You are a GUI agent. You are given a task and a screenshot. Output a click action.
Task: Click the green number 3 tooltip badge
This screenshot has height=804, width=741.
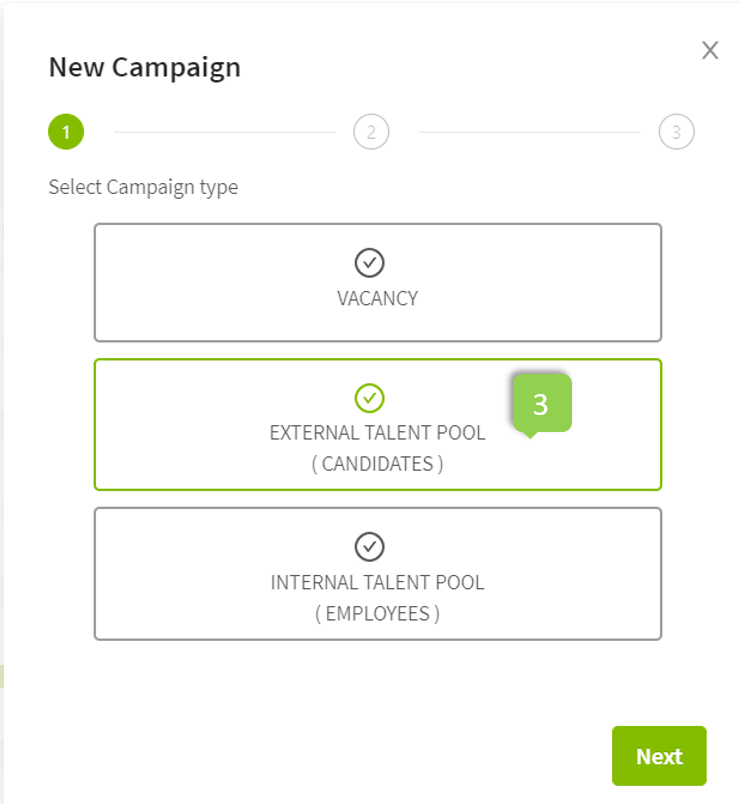click(541, 405)
